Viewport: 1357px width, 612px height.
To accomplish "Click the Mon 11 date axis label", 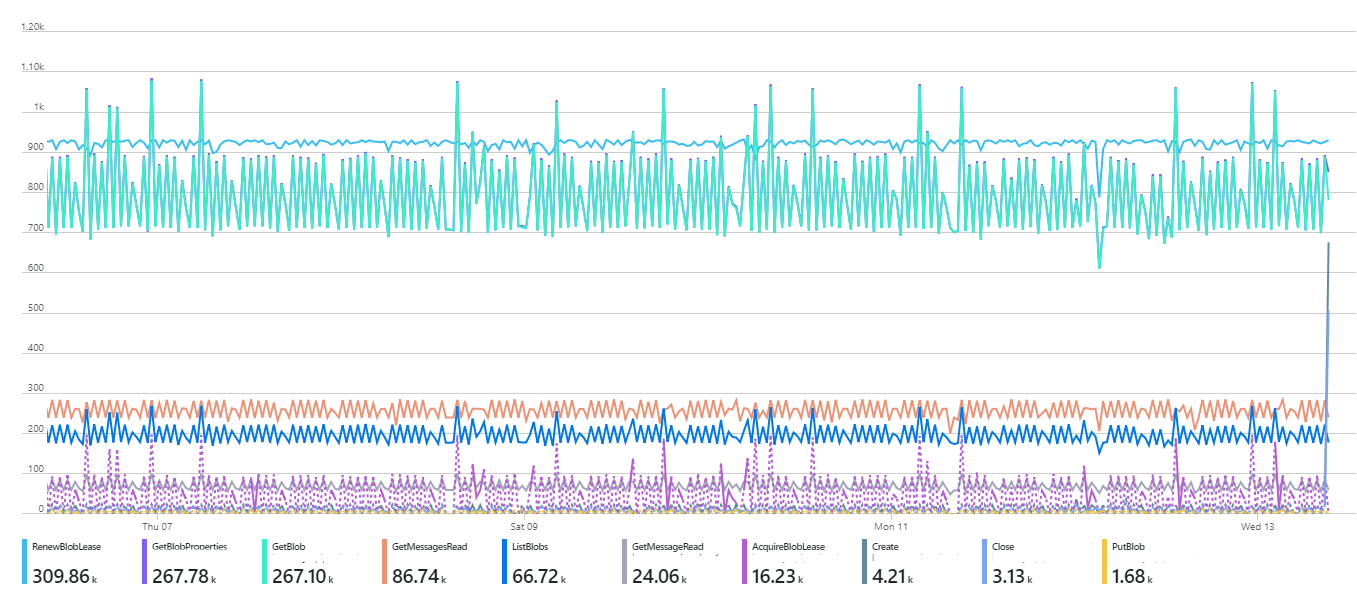I will 890,525.
